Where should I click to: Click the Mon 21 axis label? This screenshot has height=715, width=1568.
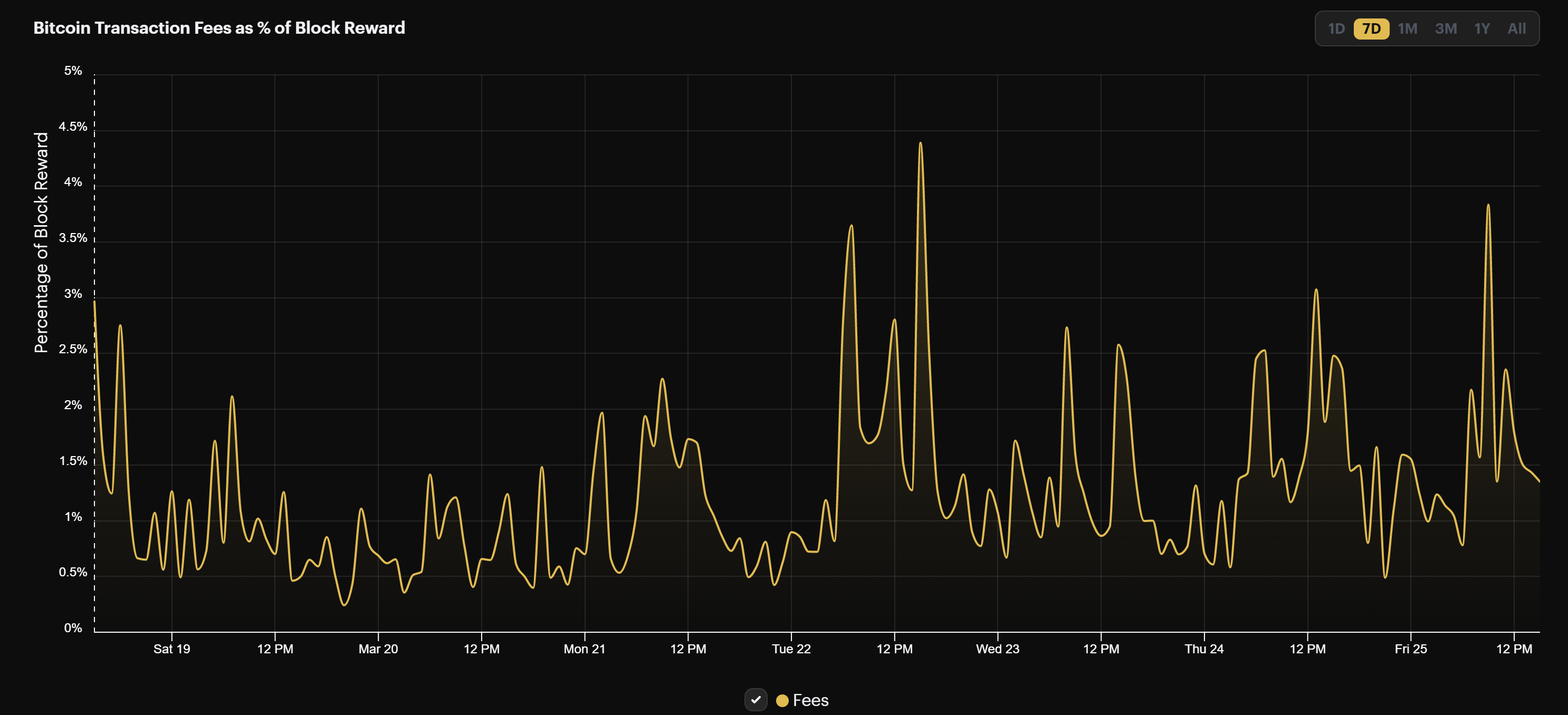pos(584,649)
